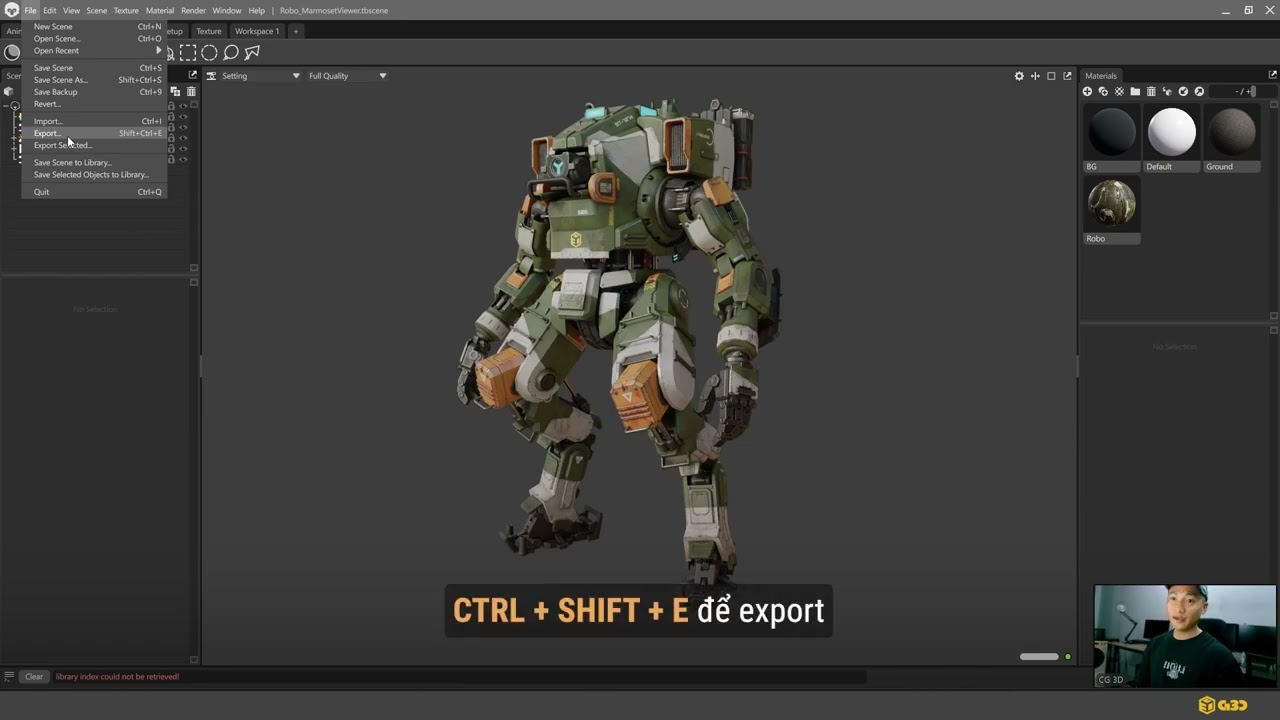Select the BG material thumbnail
This screenshot has width=1280, height=720.
[1112, 139]
